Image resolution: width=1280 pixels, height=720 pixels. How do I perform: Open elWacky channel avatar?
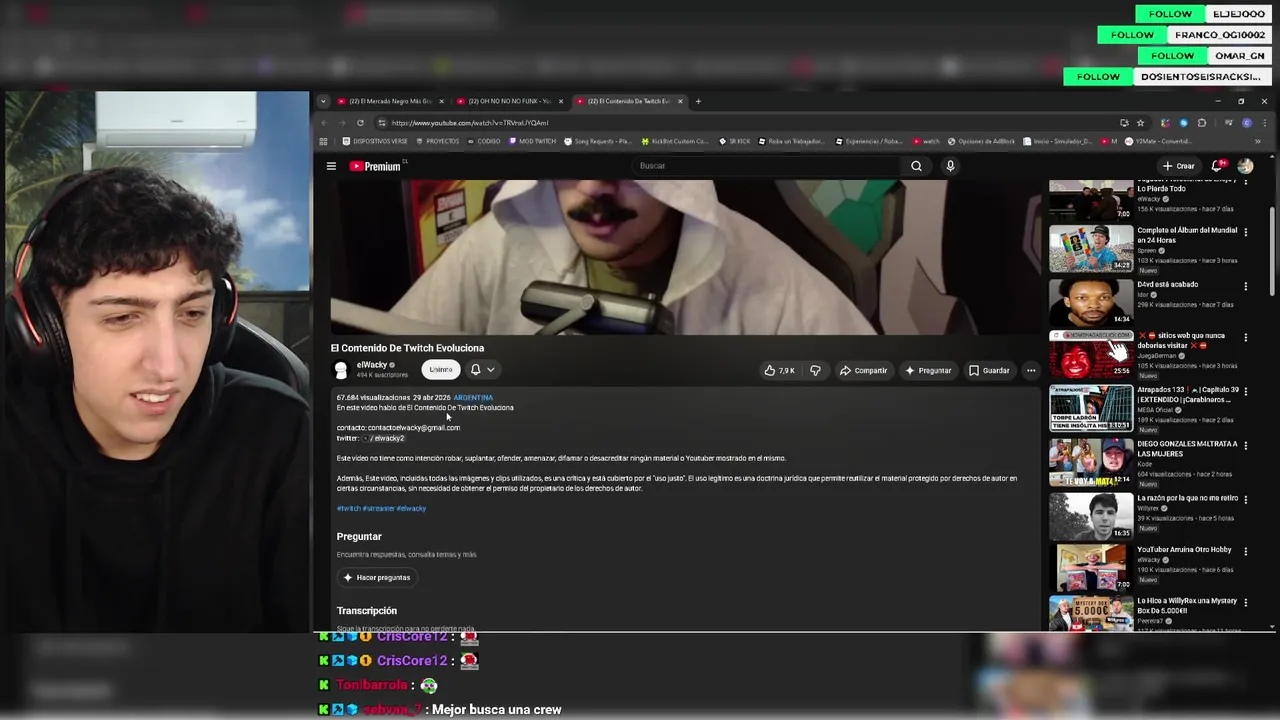[x=341, y=370]
